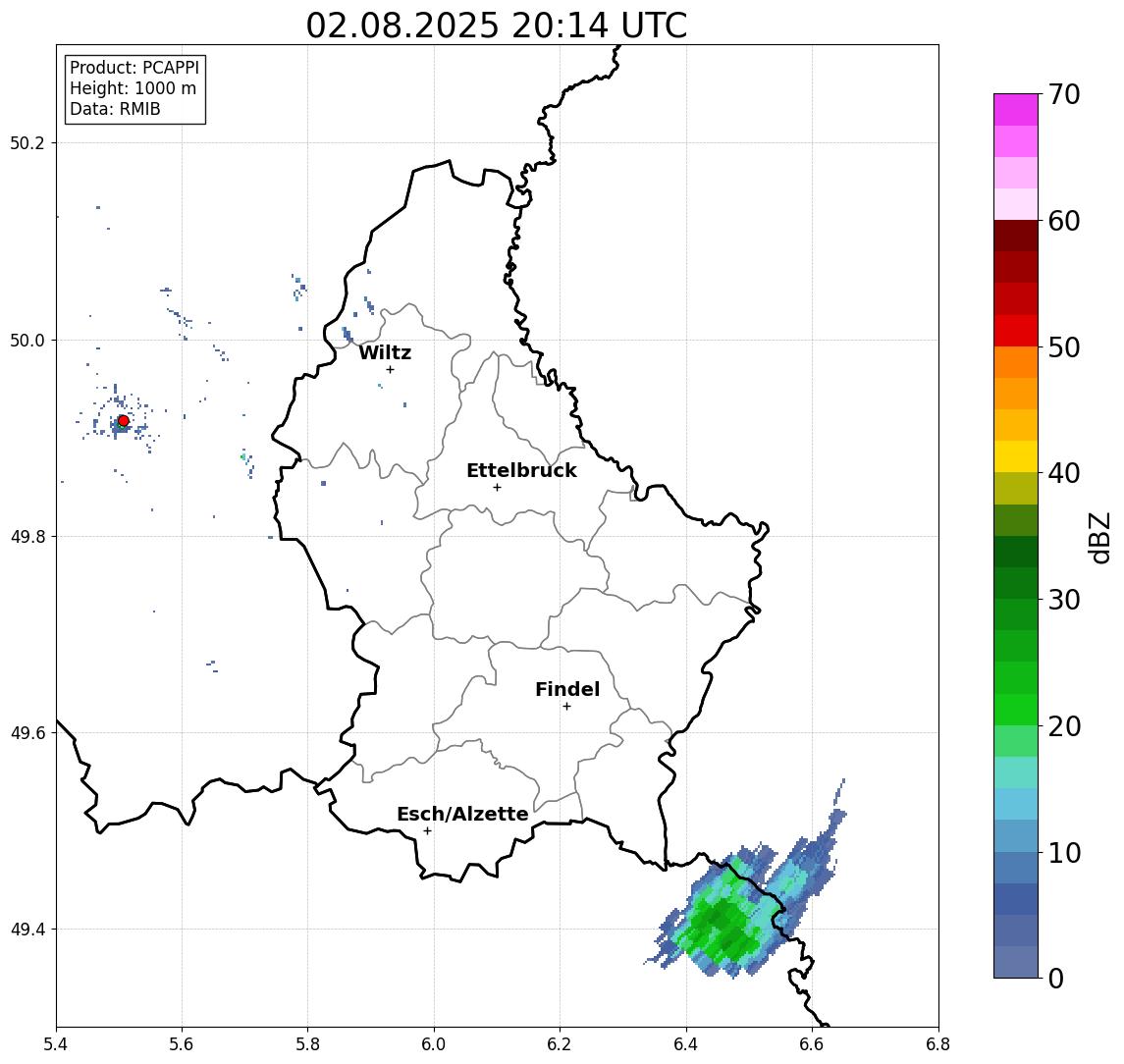Click the longitude axis label 5.8
The height and width of the screenshot is (1064, 1124).
(x=307, y=1044)
